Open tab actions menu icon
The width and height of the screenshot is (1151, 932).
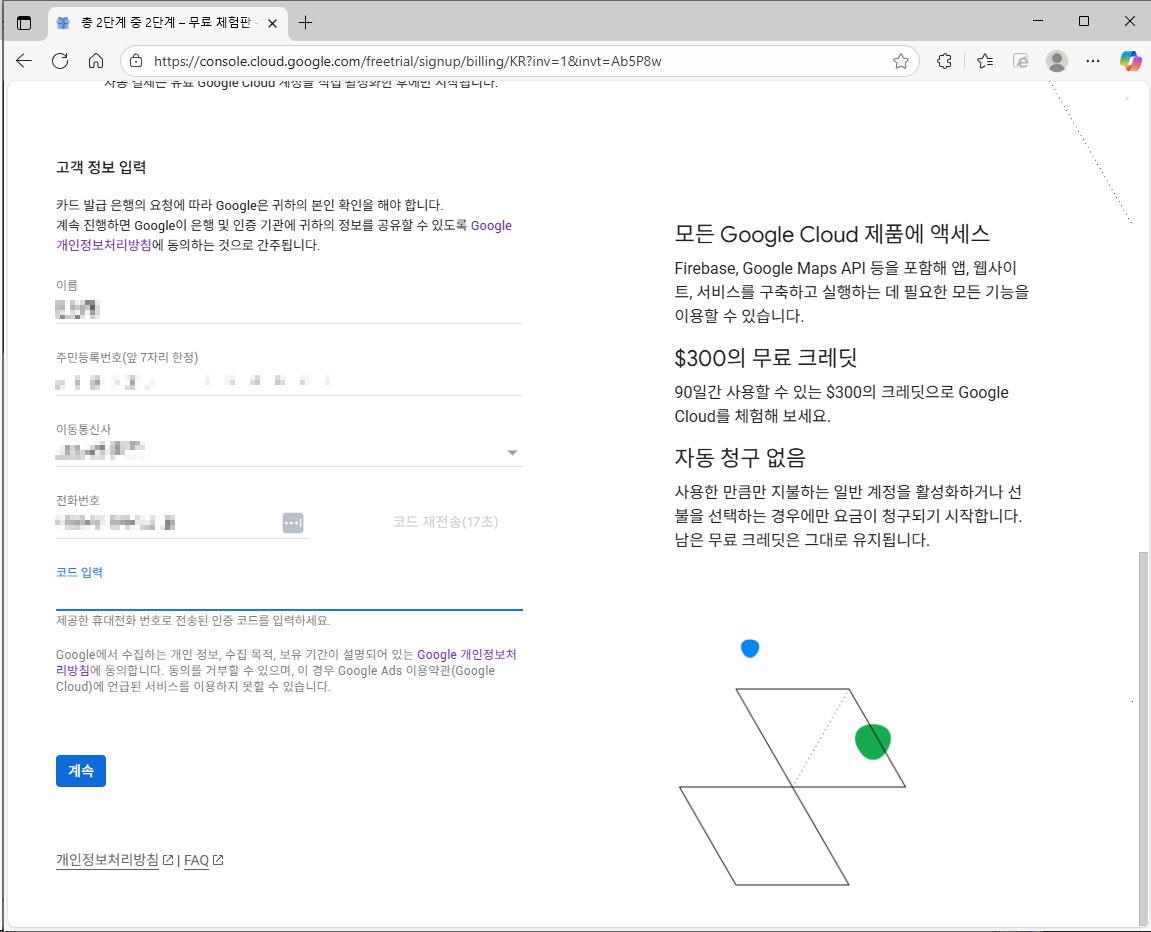pyautogui.click(x=24, y=23)
